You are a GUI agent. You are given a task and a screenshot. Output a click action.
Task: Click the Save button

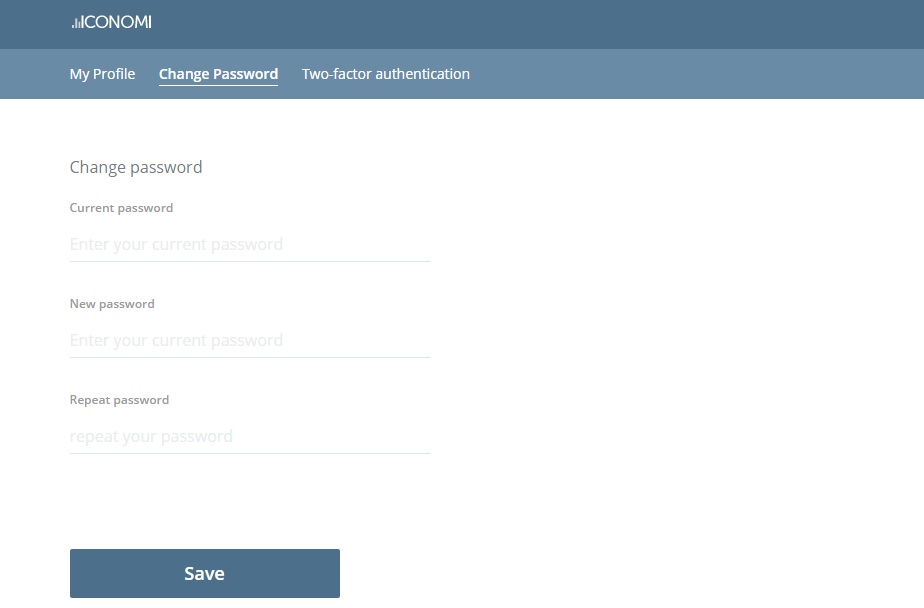204,573
